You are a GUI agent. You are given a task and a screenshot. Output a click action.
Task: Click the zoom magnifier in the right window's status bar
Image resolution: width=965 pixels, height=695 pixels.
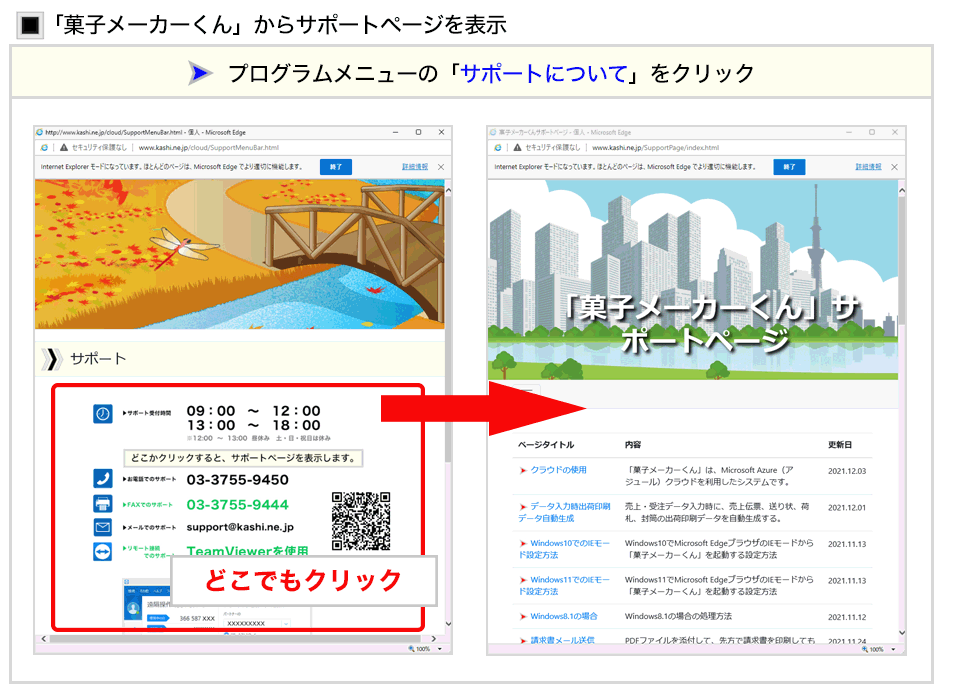click(865, 649)
